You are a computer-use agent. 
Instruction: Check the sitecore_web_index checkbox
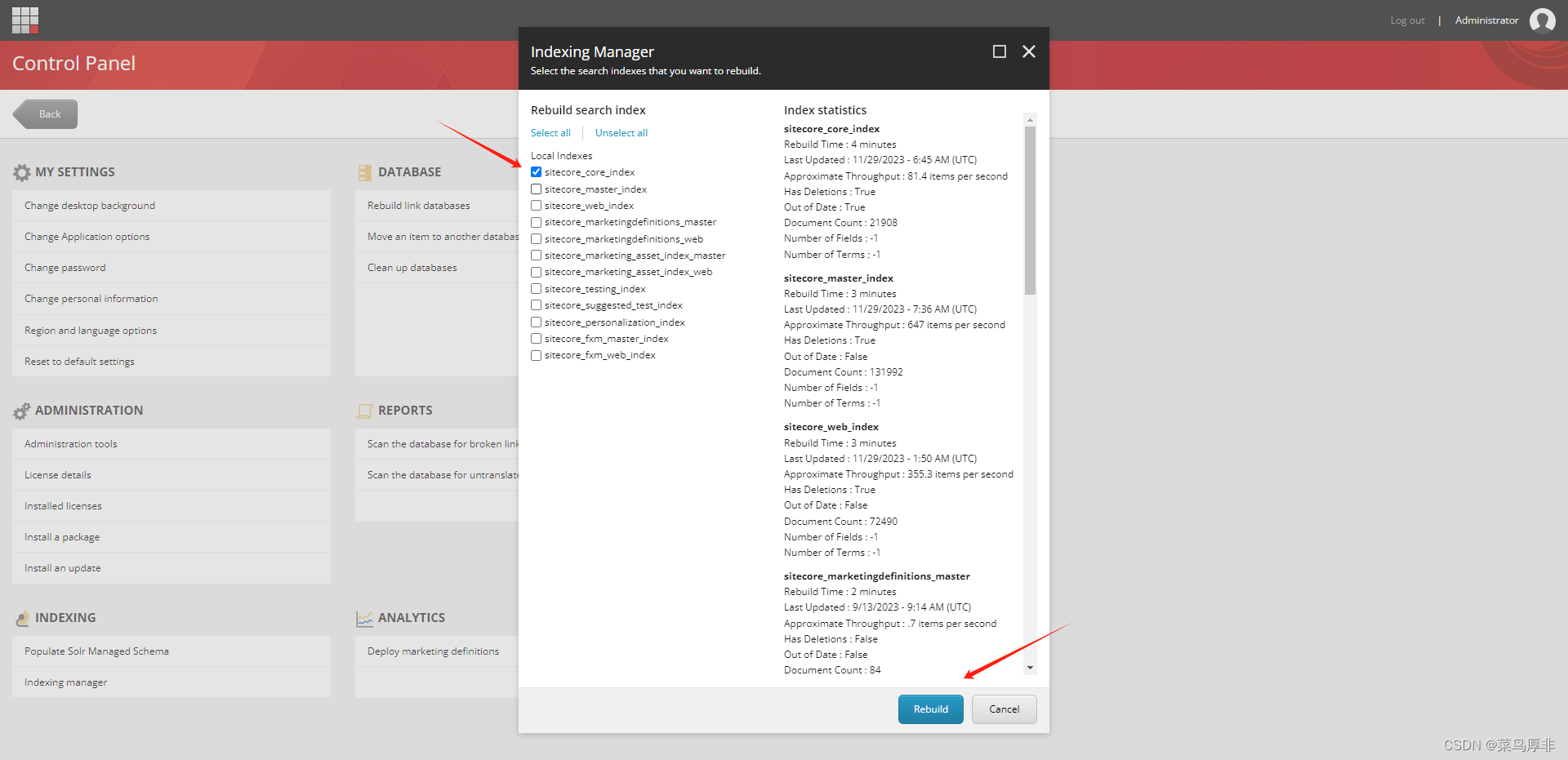(x=537, y=206)
